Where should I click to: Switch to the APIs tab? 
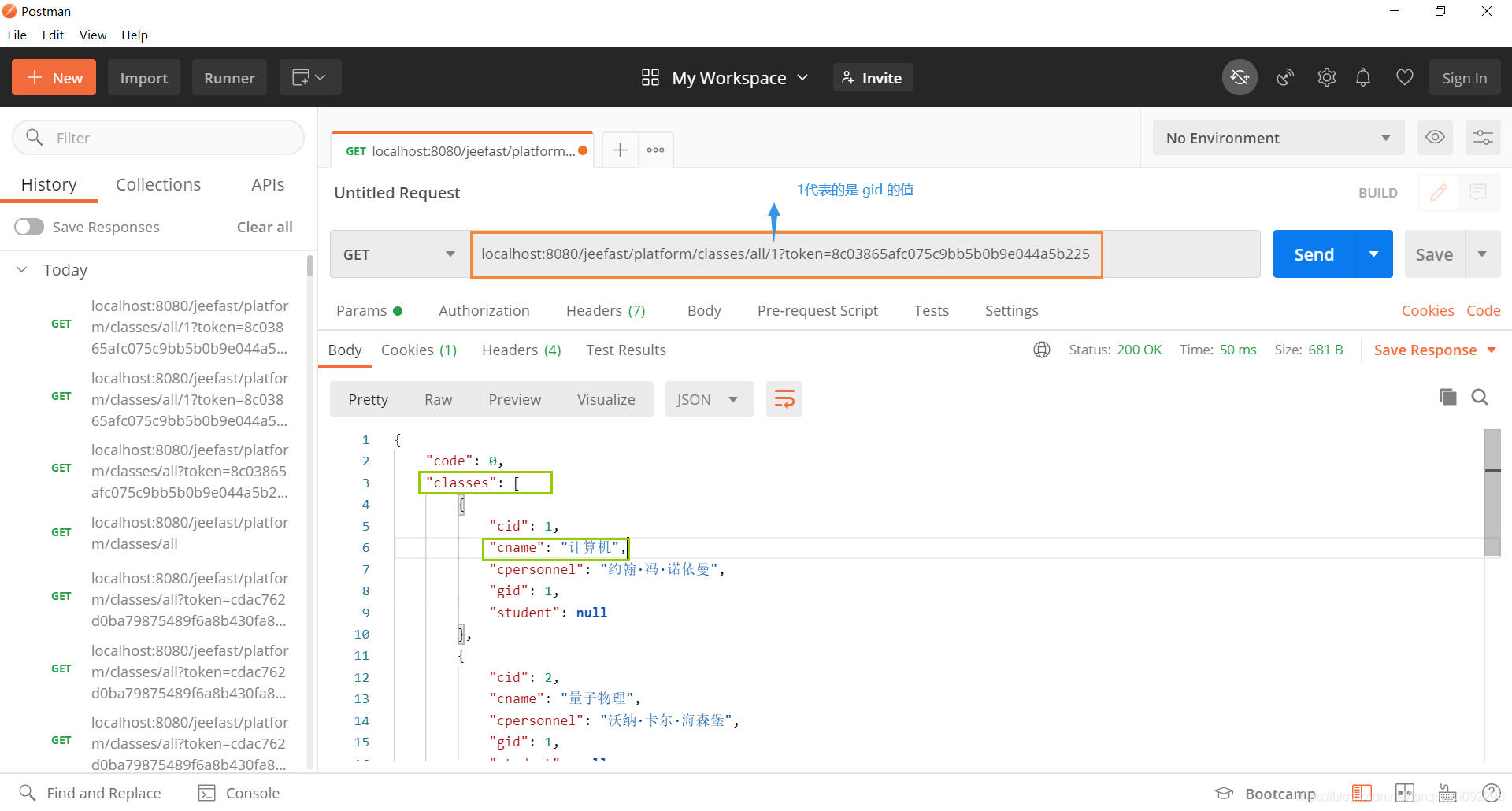(x=268, y=184)
